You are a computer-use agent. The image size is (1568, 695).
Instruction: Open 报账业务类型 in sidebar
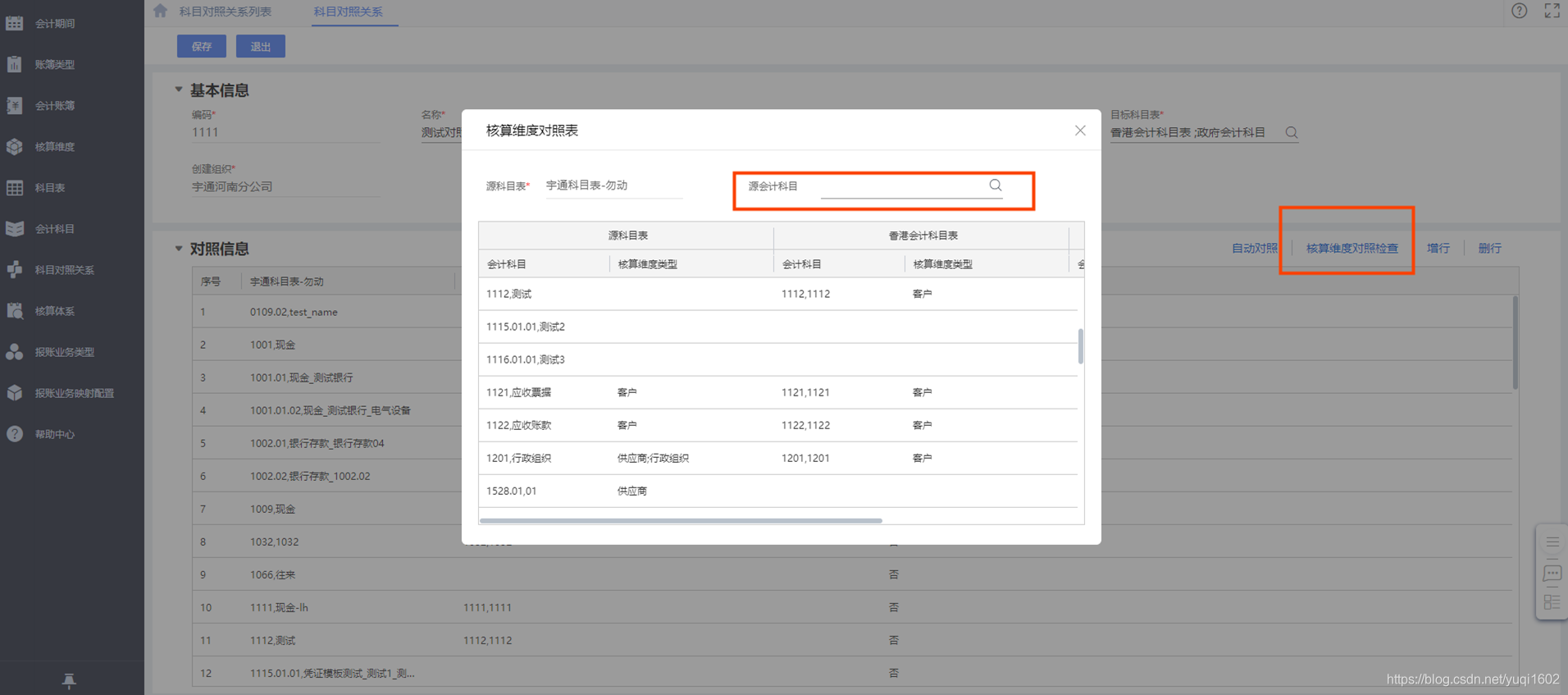tap(64, 352)
